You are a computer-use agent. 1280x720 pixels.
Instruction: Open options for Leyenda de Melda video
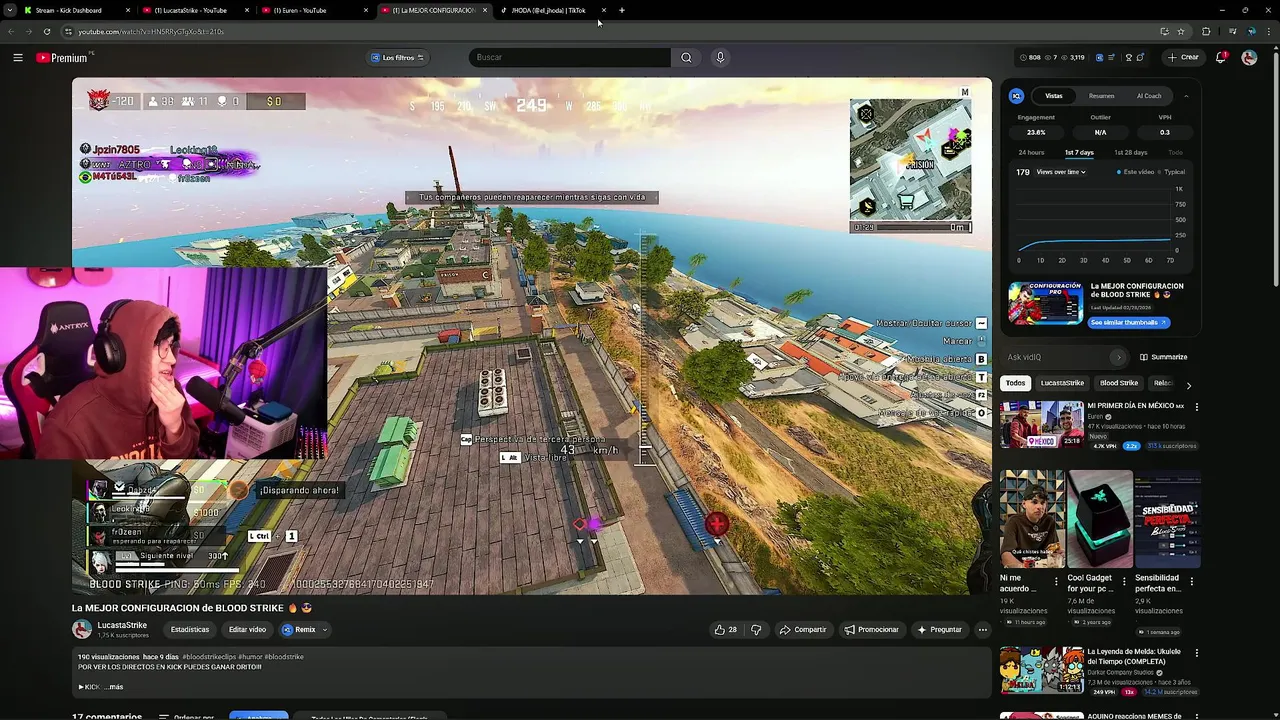1196,653
